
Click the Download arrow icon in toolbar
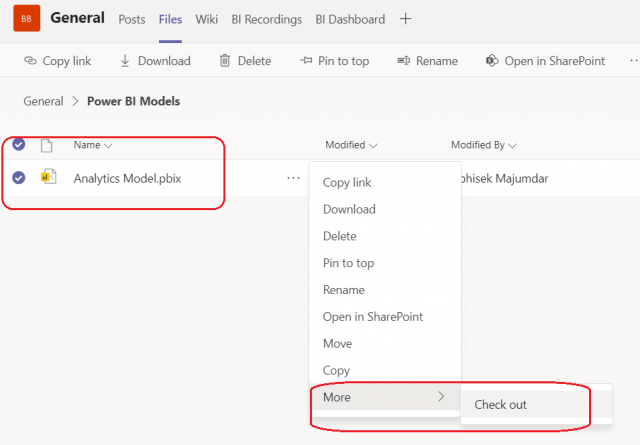pyautogui.click(x=125, y=61)
